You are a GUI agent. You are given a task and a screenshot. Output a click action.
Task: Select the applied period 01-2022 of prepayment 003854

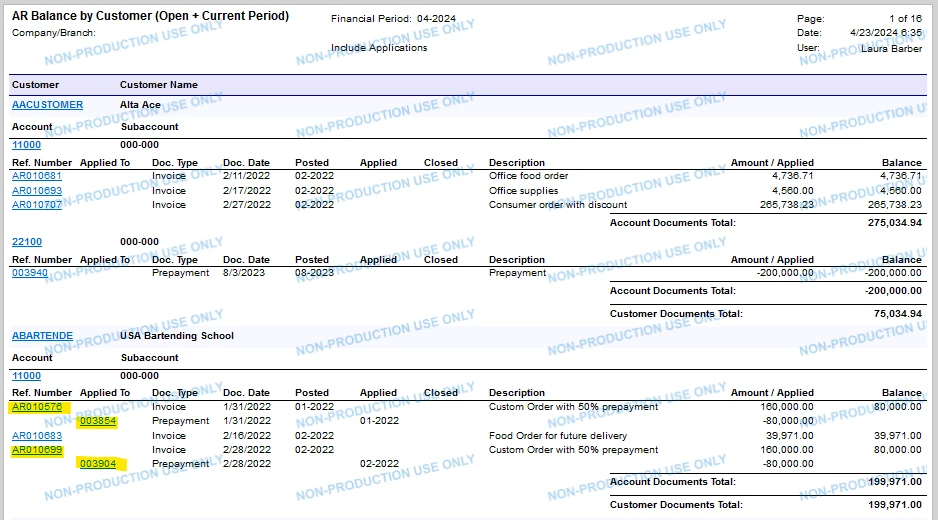379,421
